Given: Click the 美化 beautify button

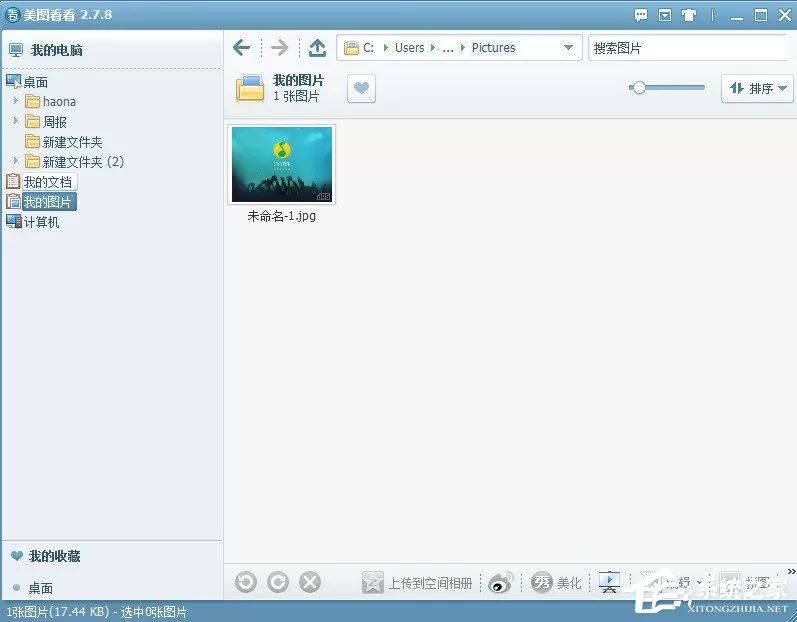Looking at the screenshot, I should [x=556, y=582].
